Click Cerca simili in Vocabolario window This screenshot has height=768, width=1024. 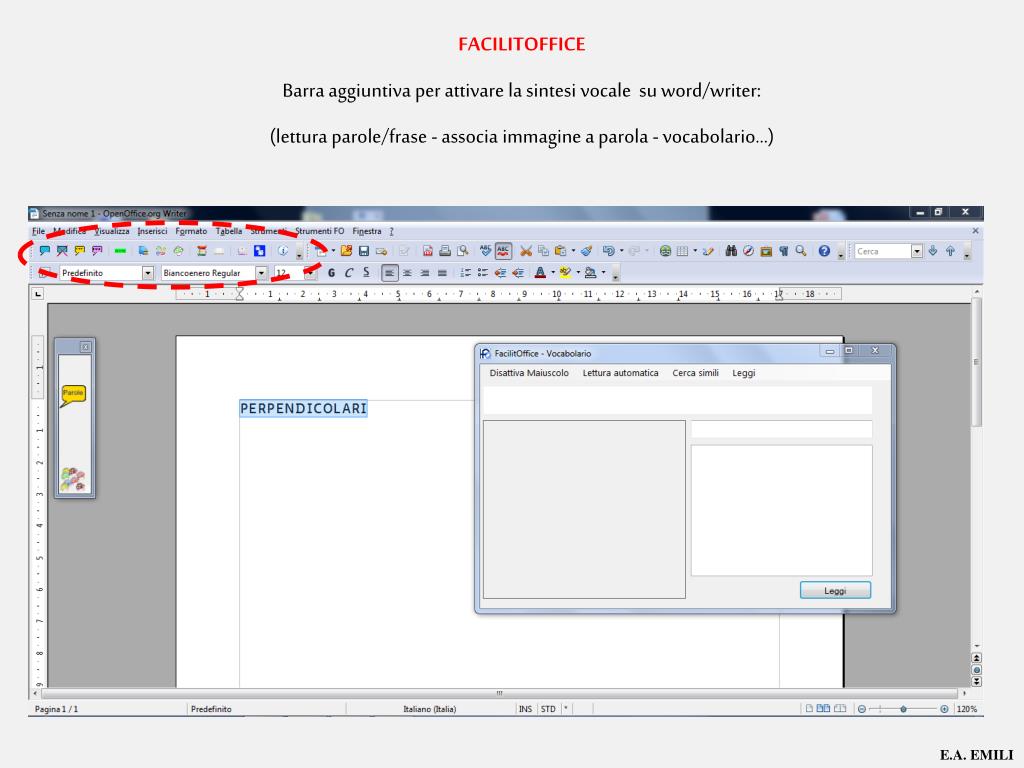pyautogui.click(x=696, y=373)
